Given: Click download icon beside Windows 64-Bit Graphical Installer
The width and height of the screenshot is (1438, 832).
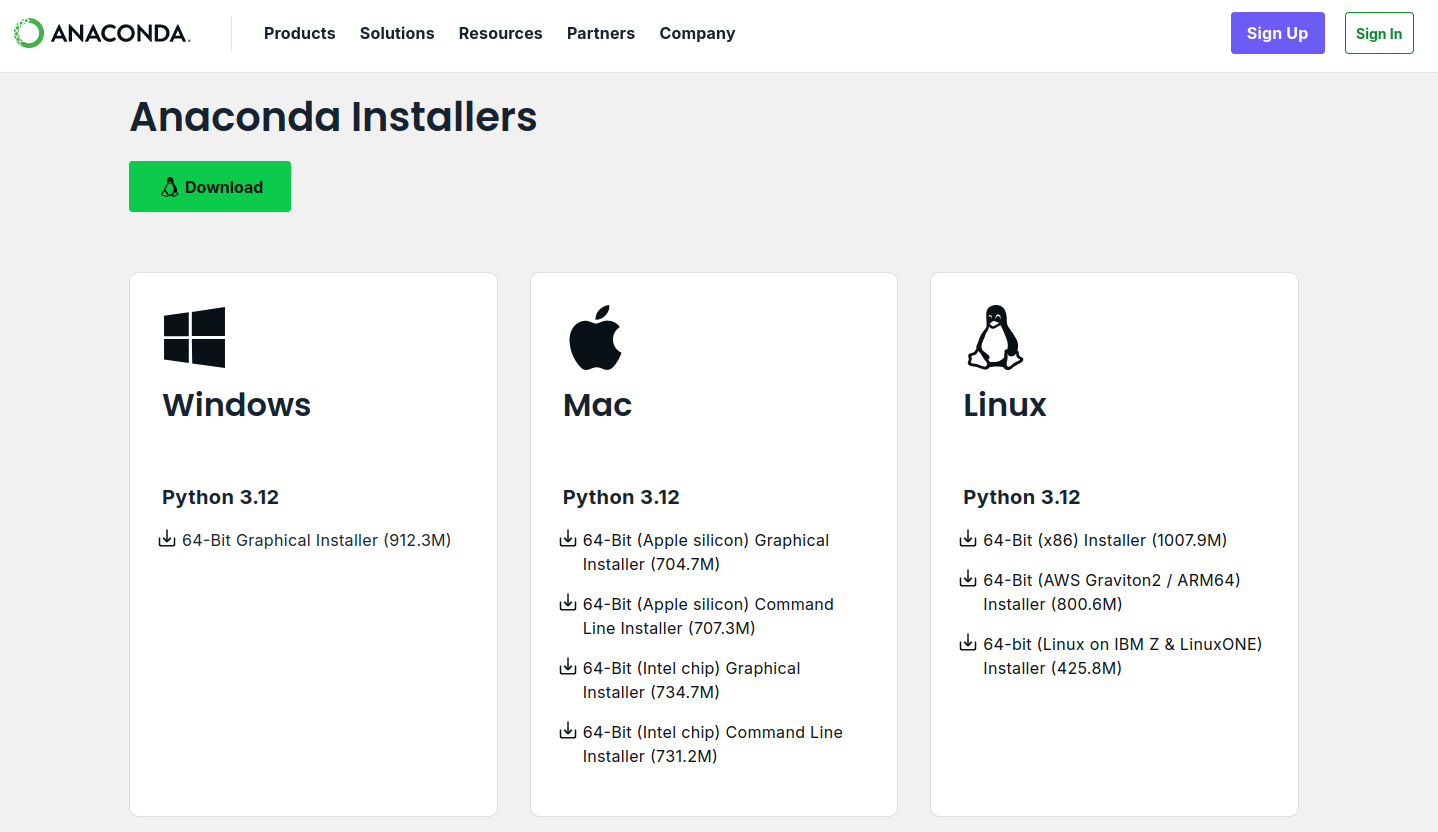Looking at the screenshot, I should (x=167, y=539).
